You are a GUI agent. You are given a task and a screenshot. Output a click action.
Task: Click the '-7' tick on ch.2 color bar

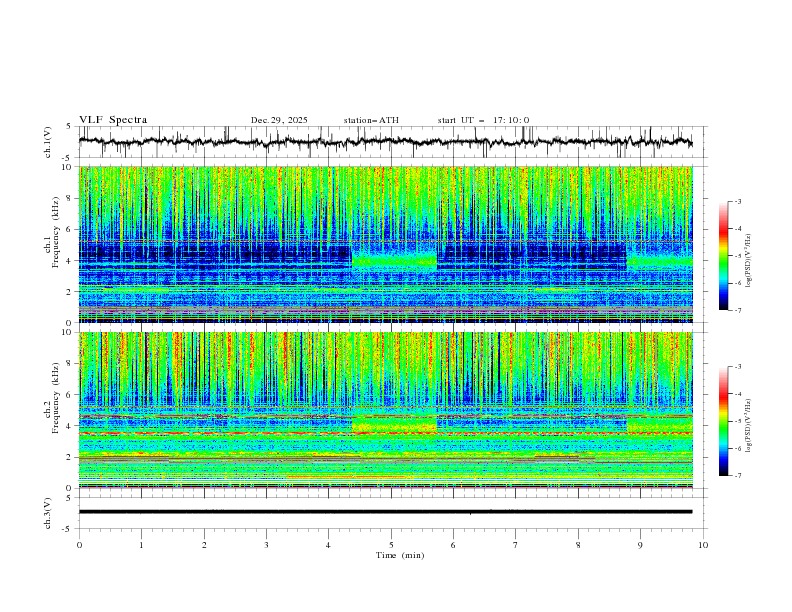coord(737,476)
